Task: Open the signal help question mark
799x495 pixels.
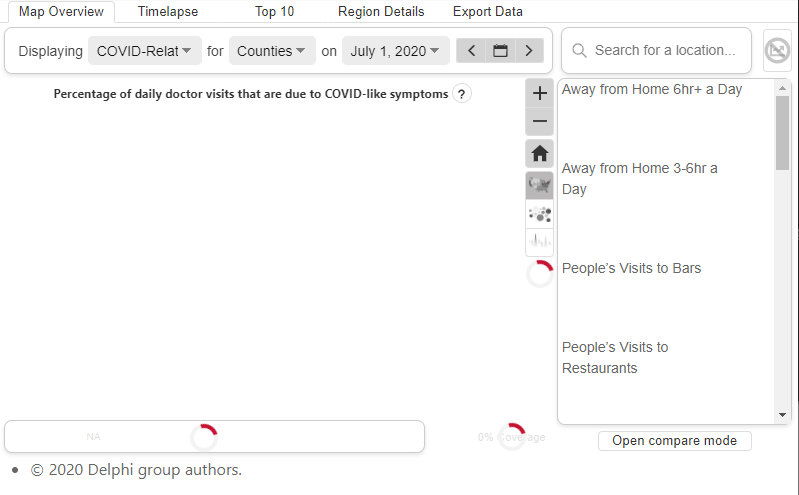Action: 462,94
